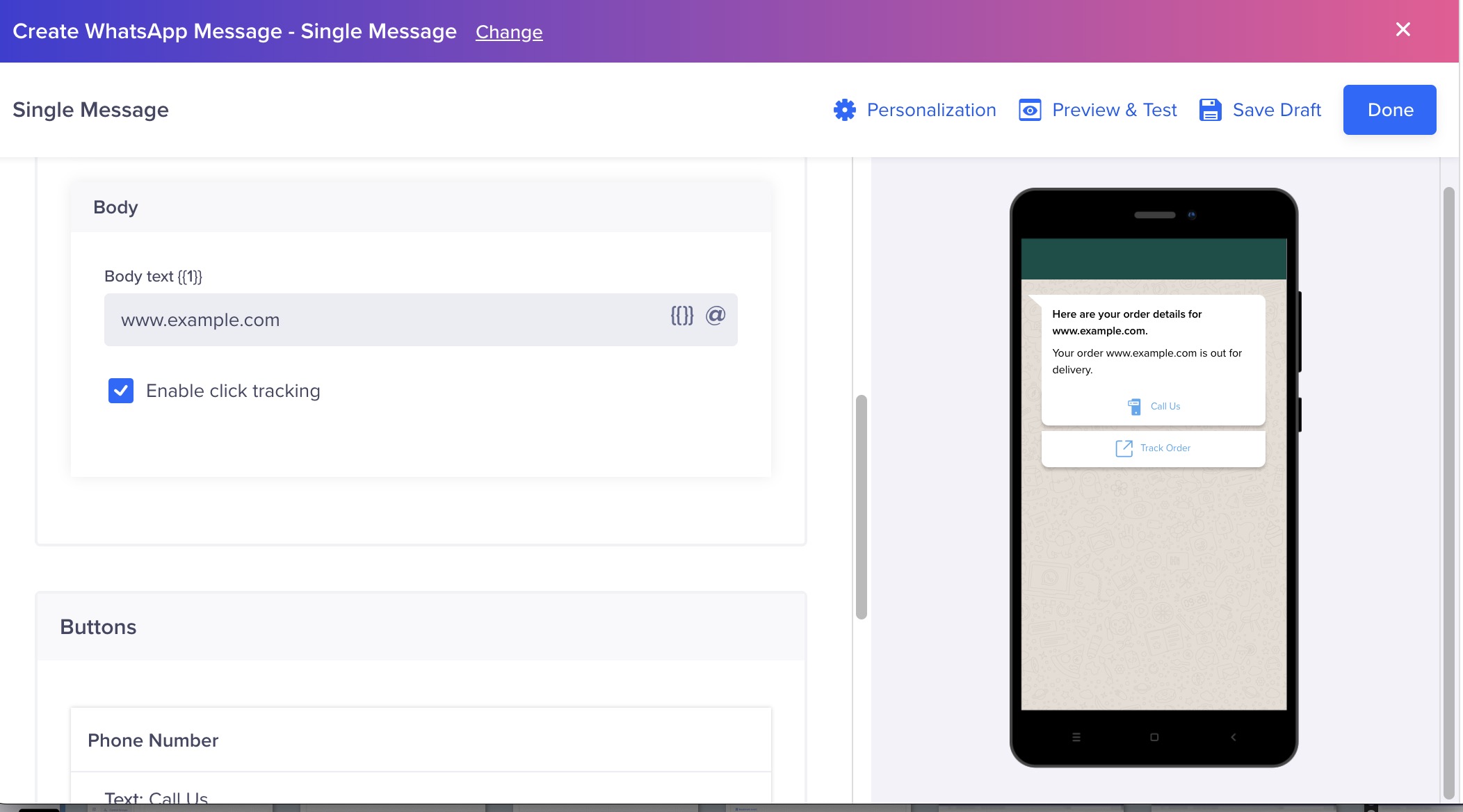Click the phone preview back arrow icon
Viewport: 1463px width, 812px height.
pos(1233,737)
